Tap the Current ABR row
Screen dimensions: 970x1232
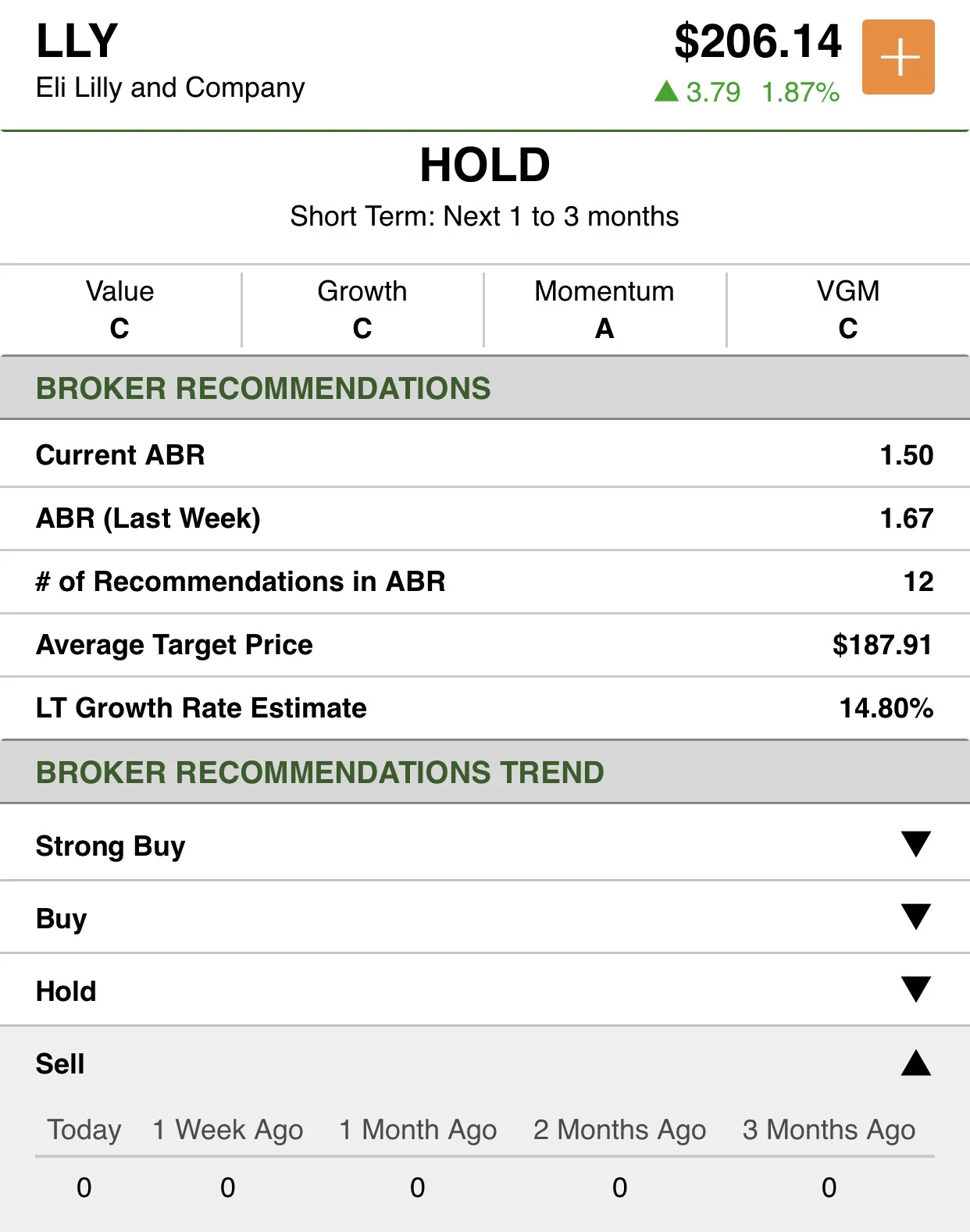click(x=485, y=454)
